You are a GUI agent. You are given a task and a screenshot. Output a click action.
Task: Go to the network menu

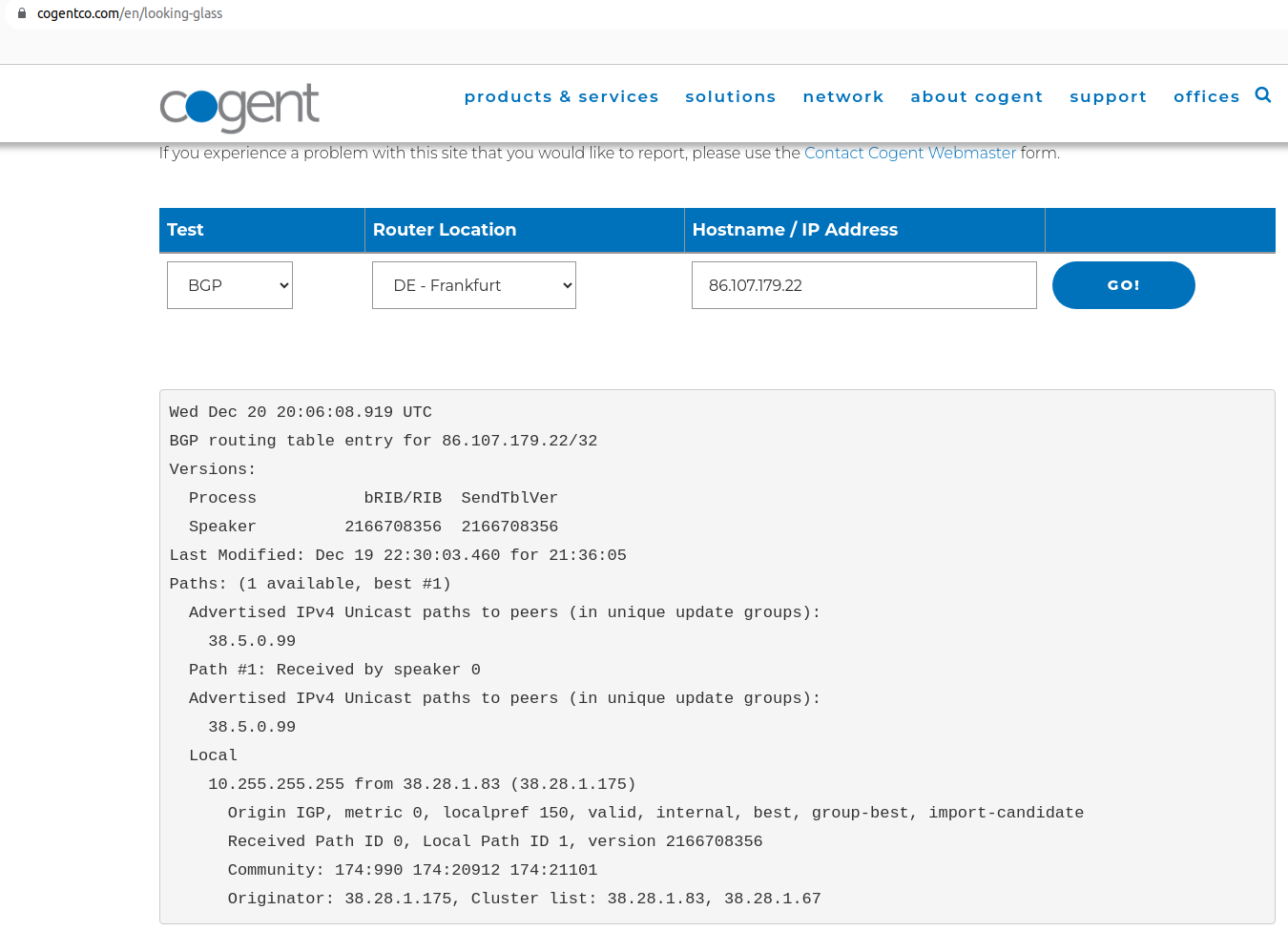tap(842, 96)
